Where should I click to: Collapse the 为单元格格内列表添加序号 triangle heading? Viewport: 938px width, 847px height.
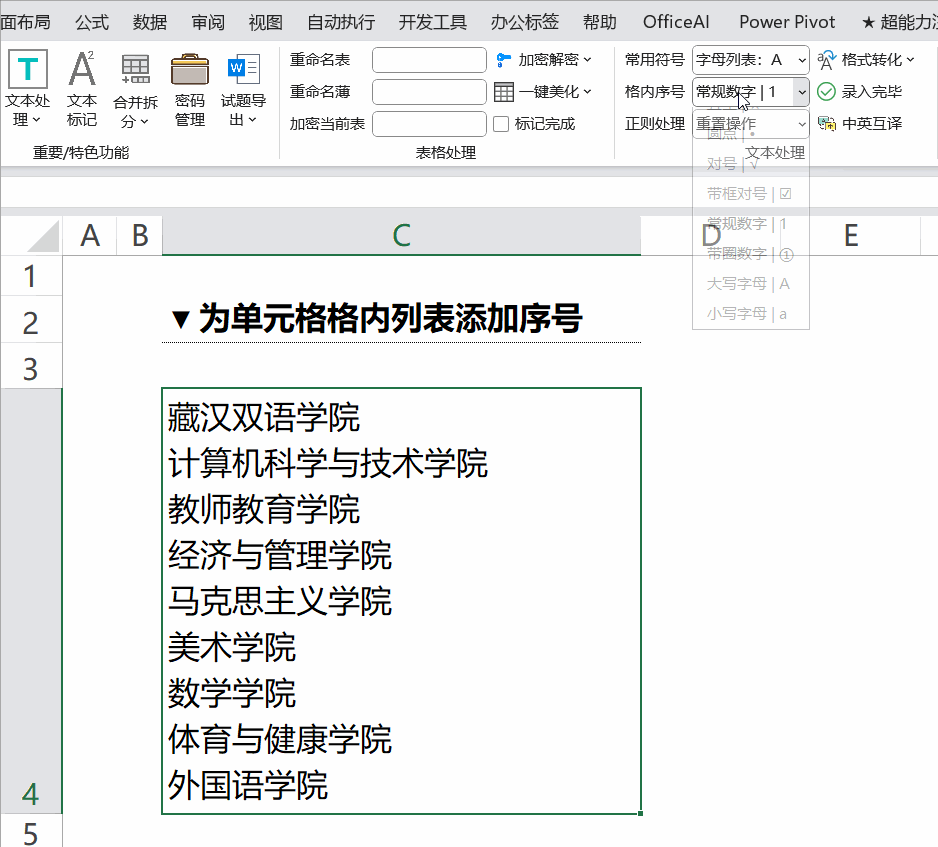click(180, 319)
